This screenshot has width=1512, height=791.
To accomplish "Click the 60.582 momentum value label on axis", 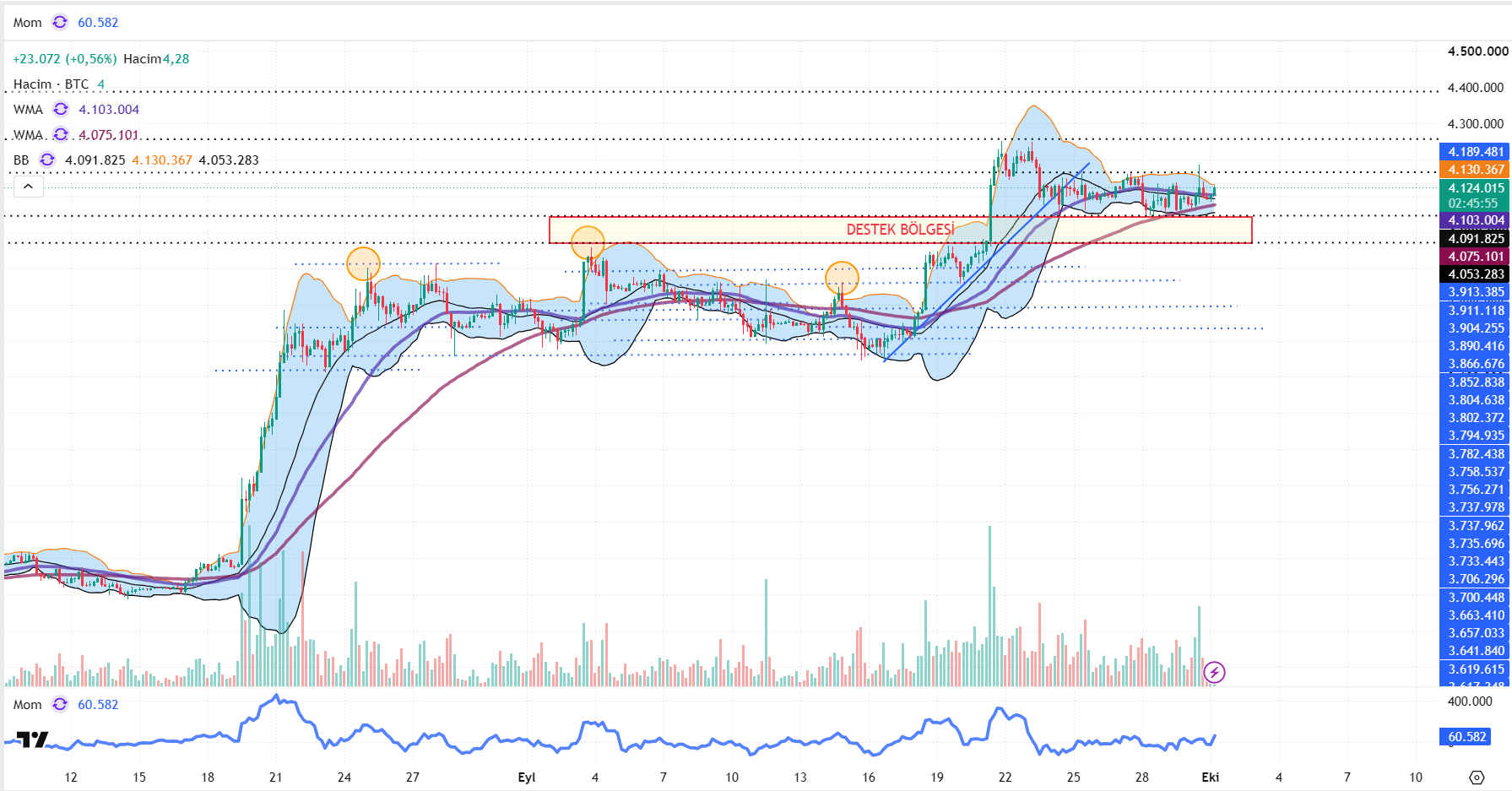I will pos(1466,737).
